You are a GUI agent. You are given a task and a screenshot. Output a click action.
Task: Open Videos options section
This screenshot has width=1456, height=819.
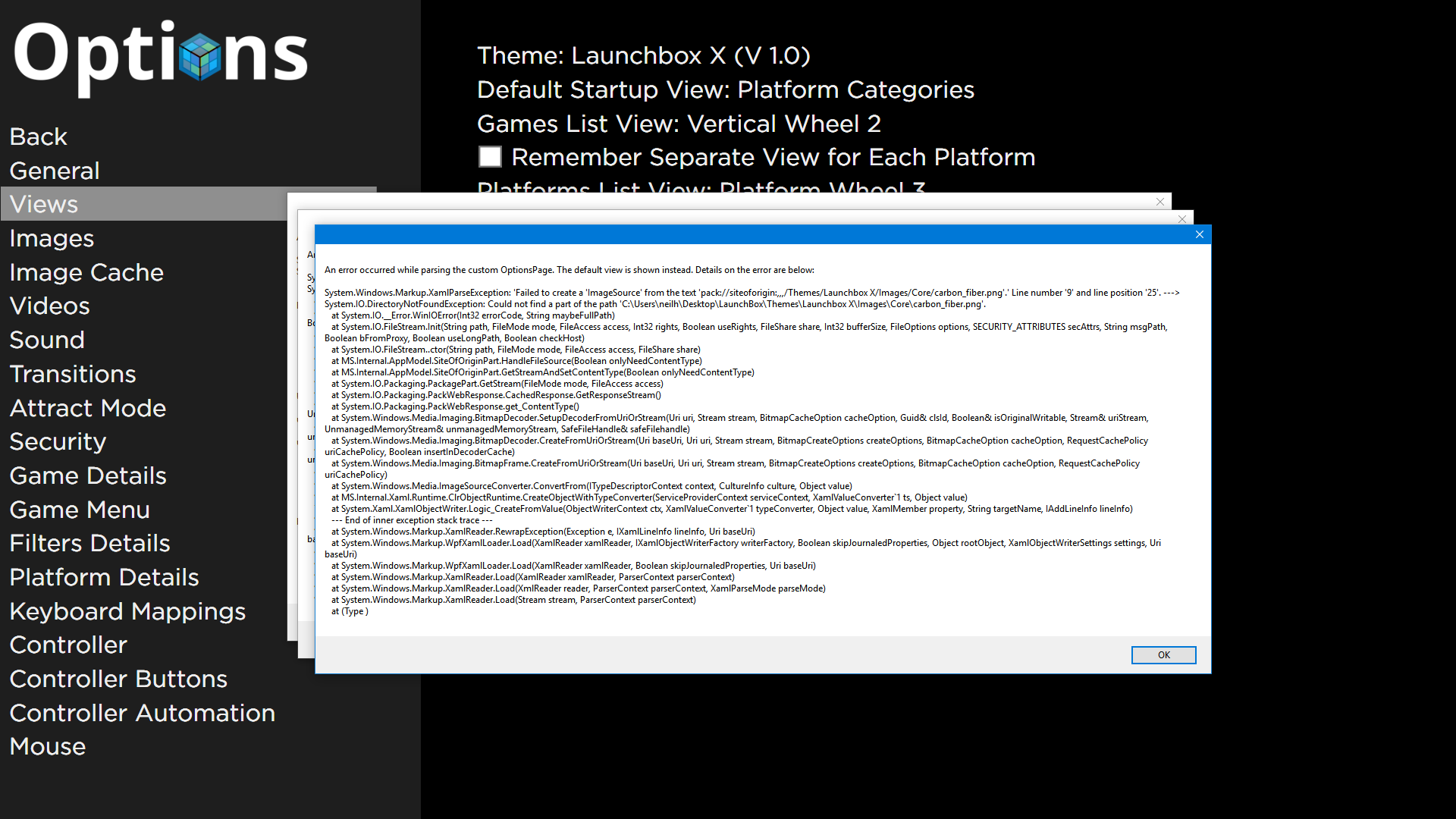click(49, 306)
